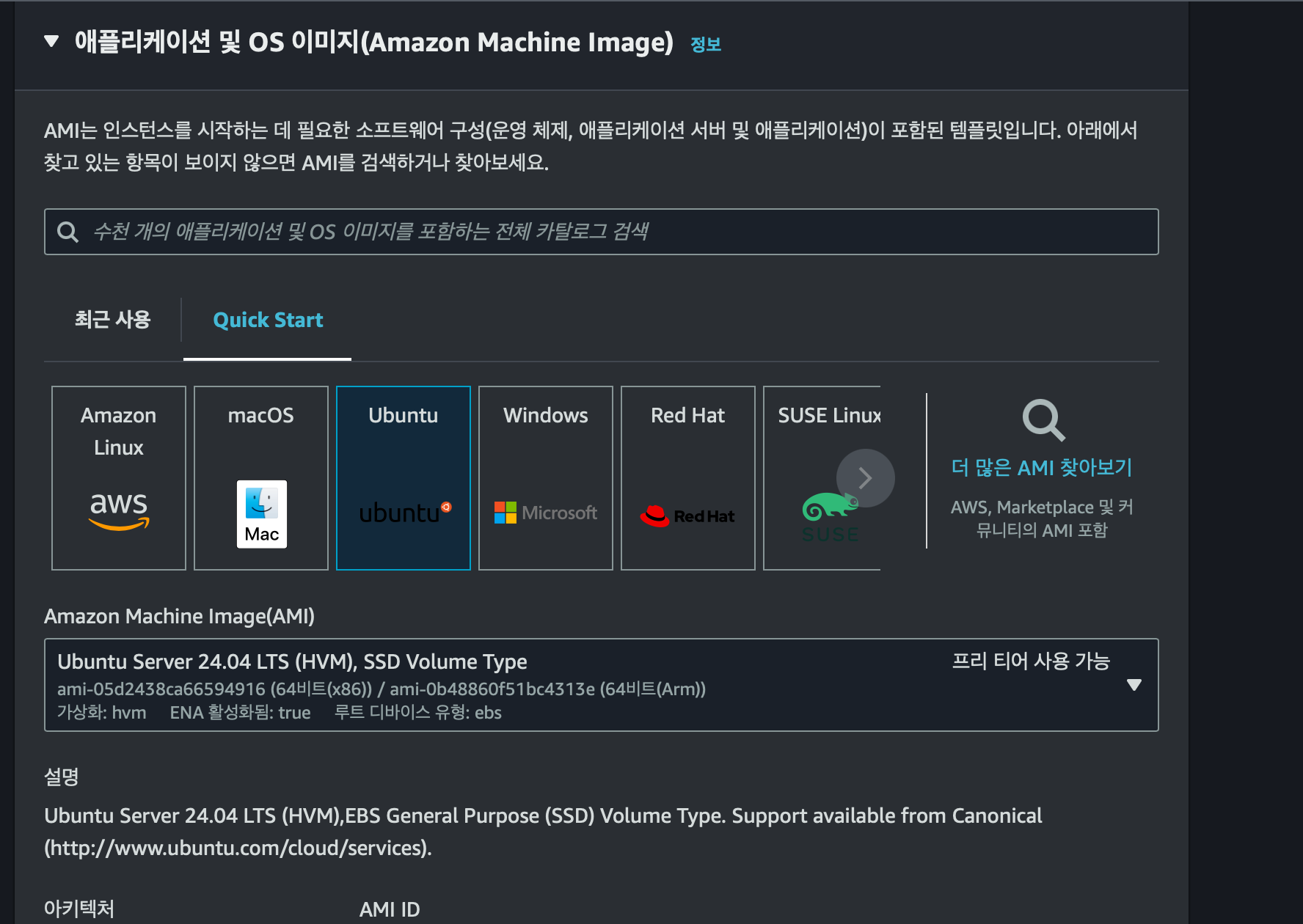Click the AMI introduction paragraph
Screen dimensions: 1303x924
pyautogui.click(x=591, y=146)
